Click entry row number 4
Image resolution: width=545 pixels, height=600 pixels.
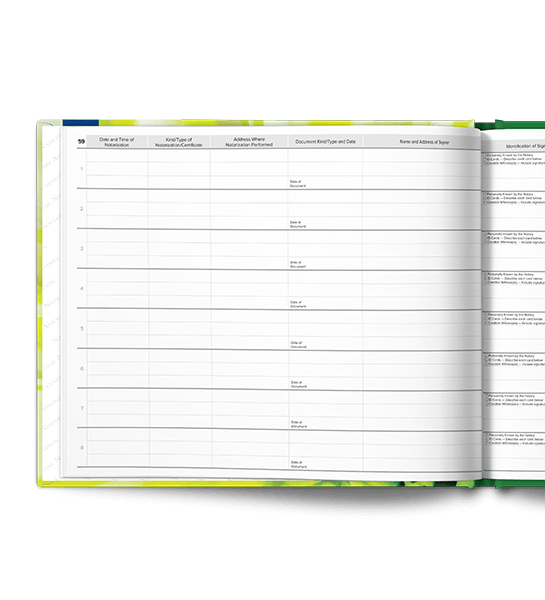pos(82,289)
